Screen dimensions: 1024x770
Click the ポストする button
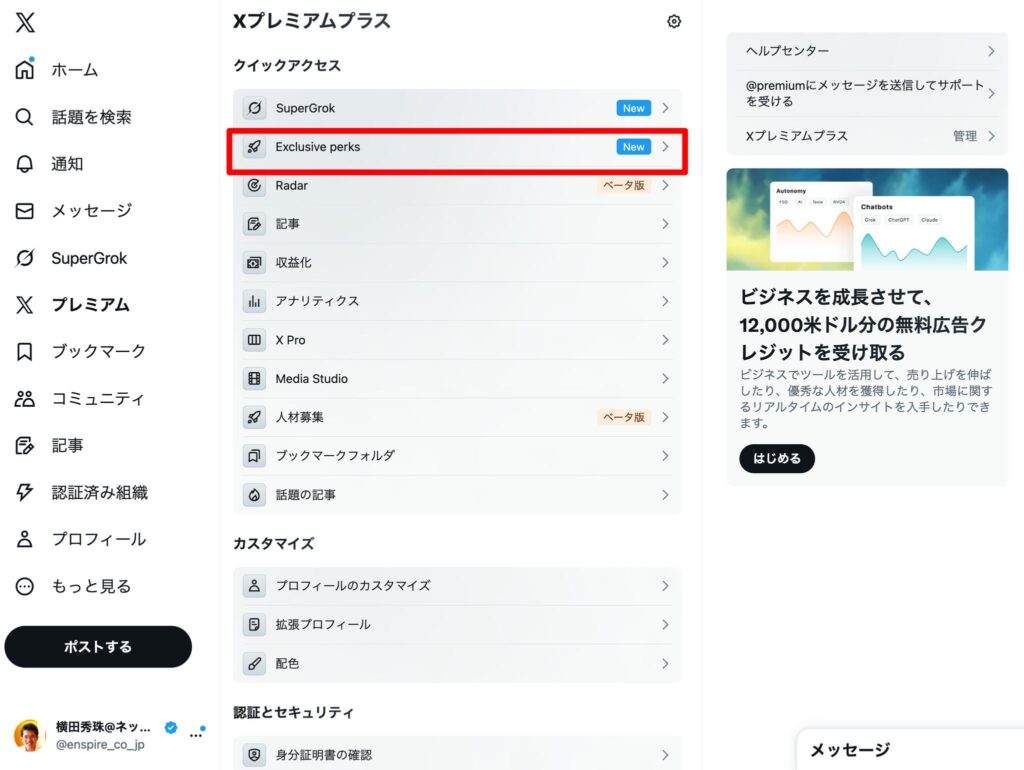(x=98, y=647)
